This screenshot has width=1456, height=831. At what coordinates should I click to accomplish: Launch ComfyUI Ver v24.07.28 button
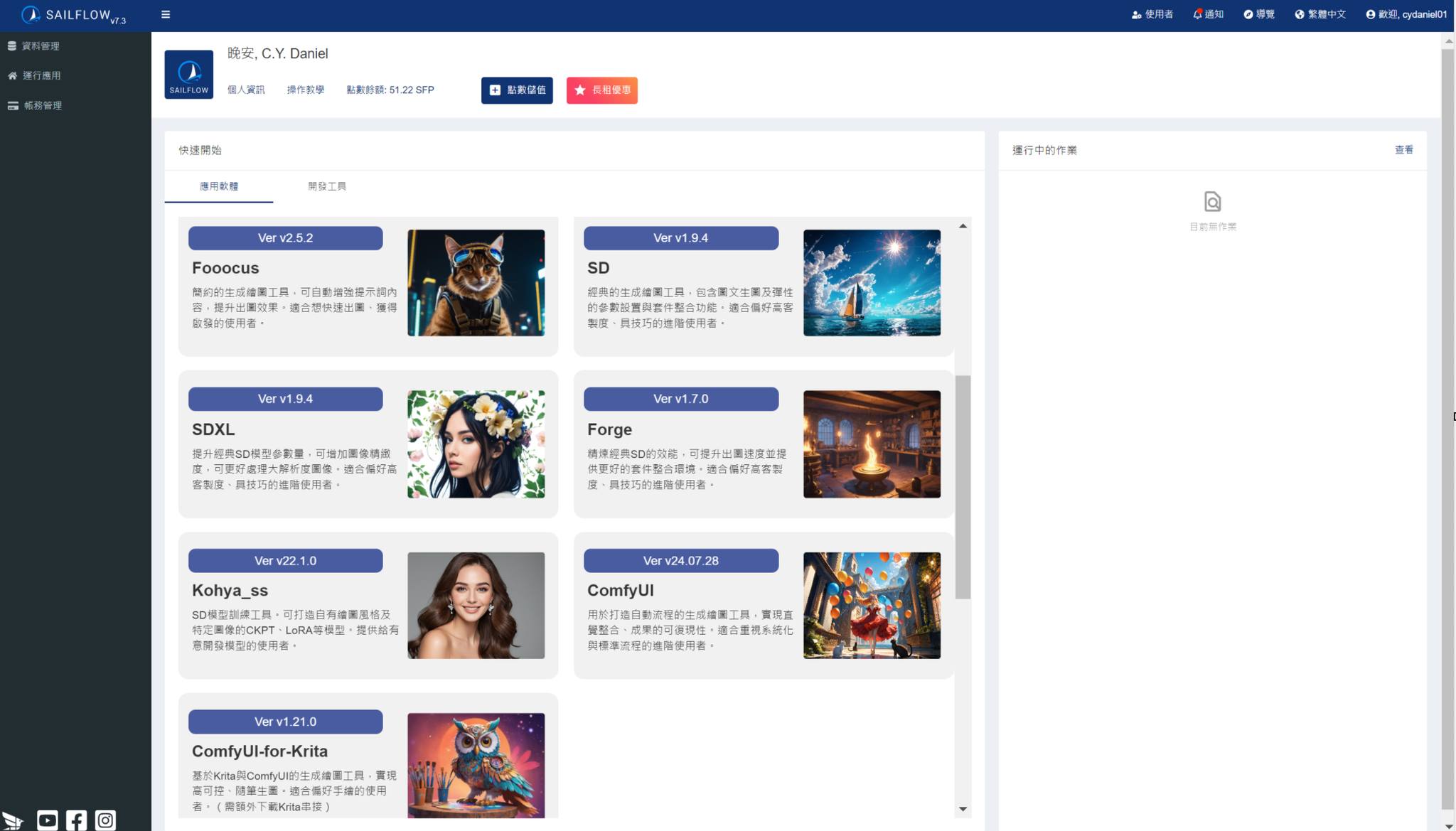(x=681, y=561)
